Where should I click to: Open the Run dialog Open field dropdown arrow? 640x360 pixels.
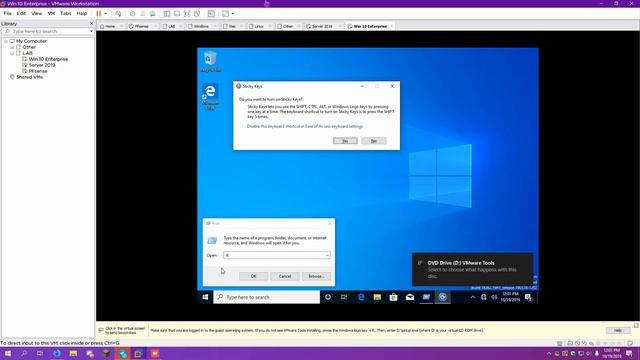click(327, 255)
